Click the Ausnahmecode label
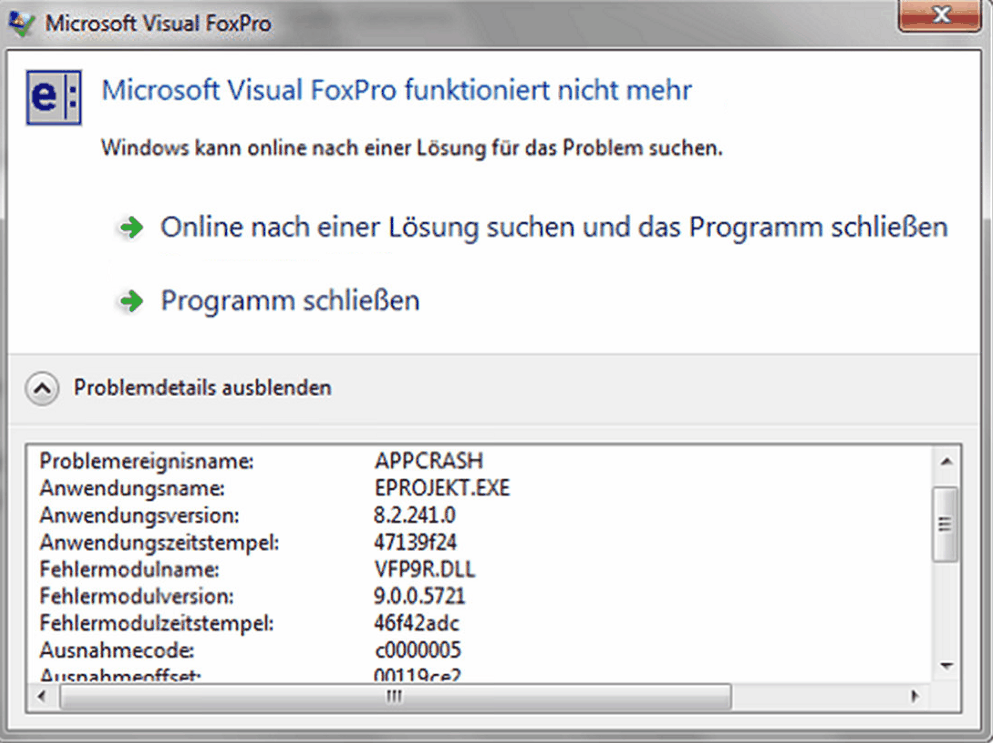The height and width of the screenshot is (743, 993). pyautogui.click(x=117, y=651)
